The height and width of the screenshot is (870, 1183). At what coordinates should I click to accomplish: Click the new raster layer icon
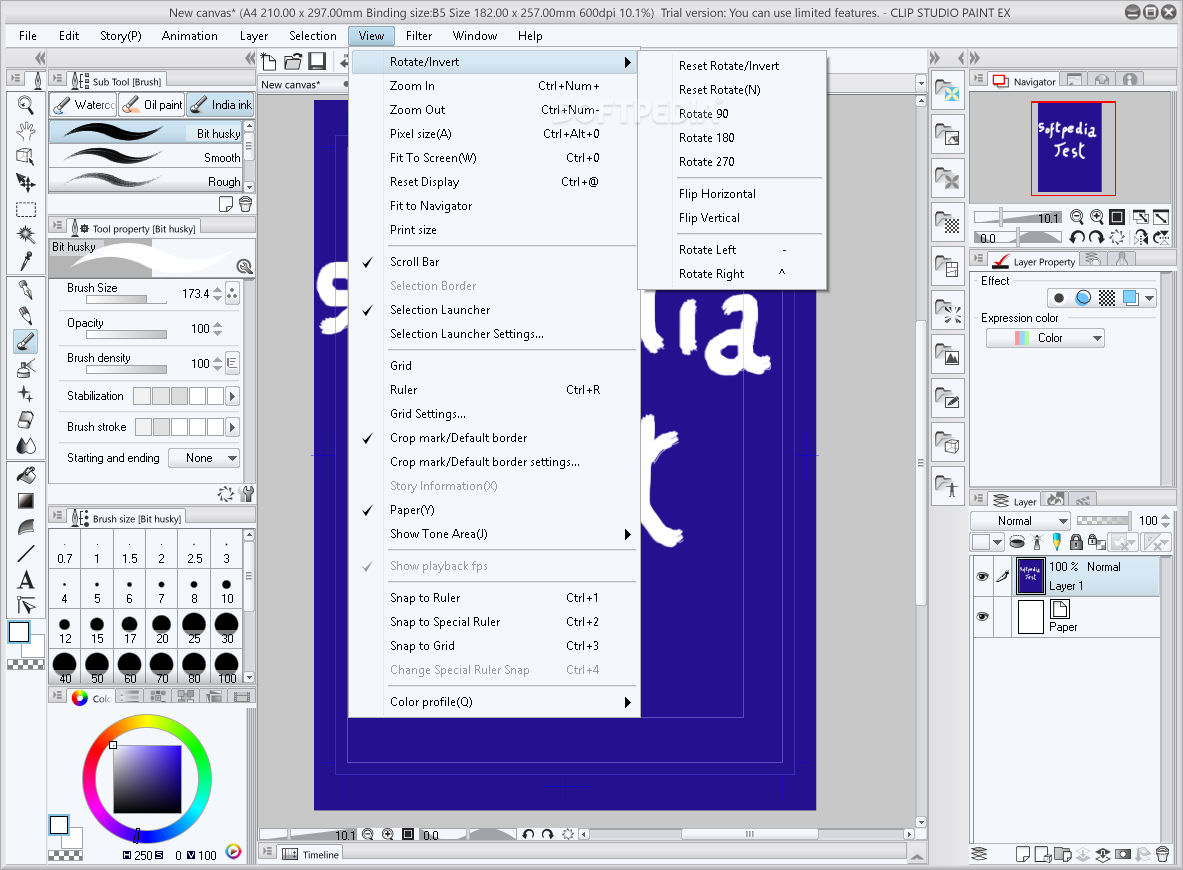[1023, 854]
